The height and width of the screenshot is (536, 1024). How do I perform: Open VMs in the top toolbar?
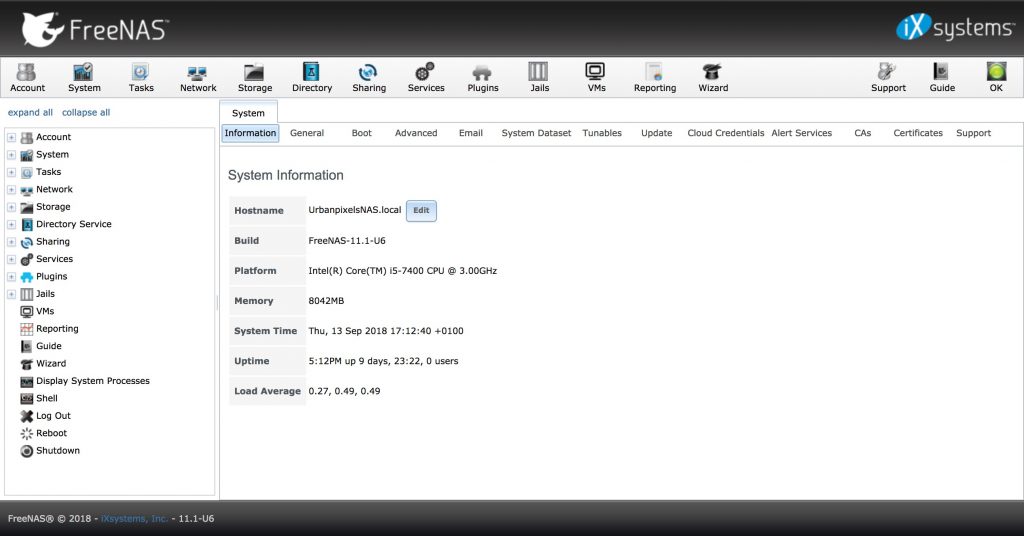click(596, 78)
